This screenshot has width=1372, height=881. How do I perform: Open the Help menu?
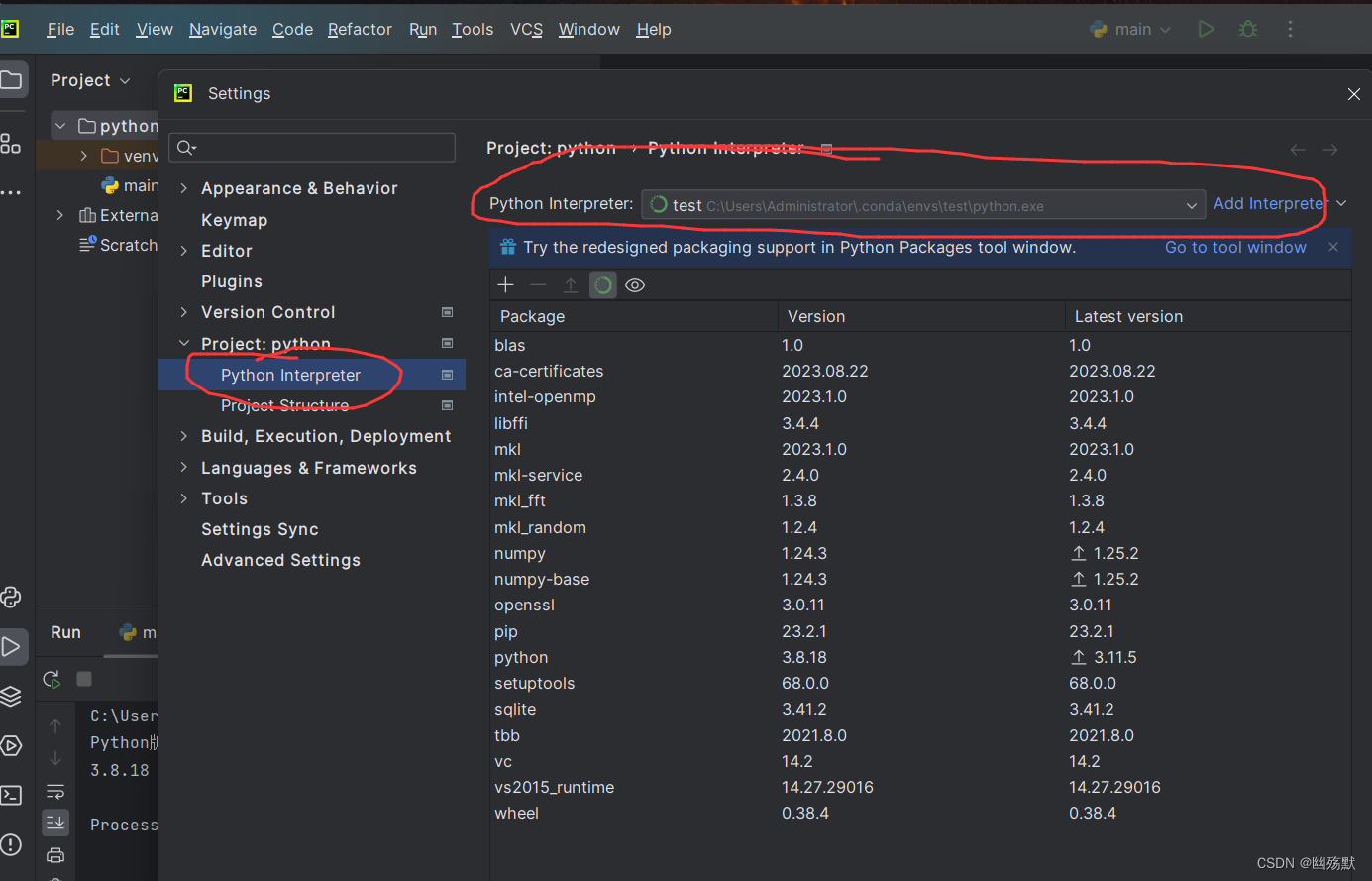pyautogui.click(x=654, y=30)
